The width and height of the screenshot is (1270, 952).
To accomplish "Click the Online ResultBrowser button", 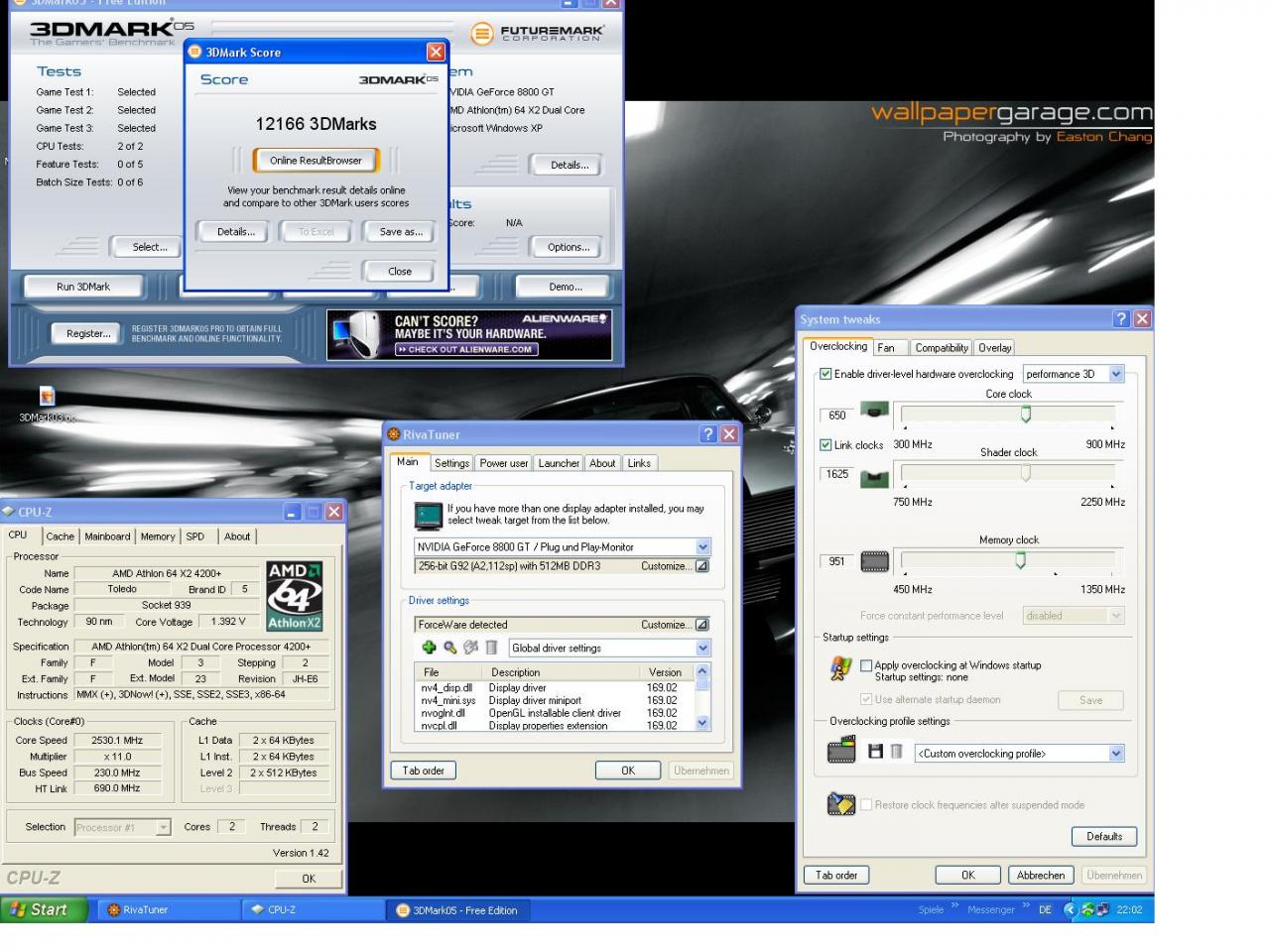I will click(x=316, y=161).
